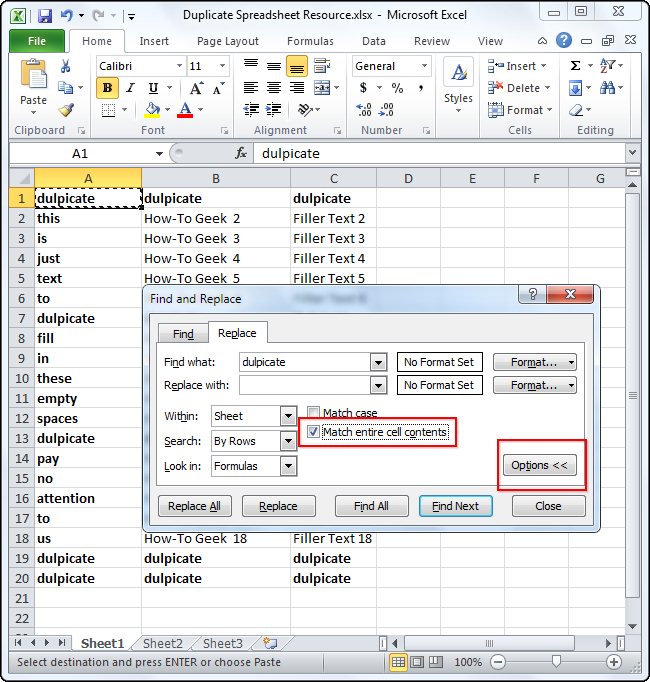Apply Accounting Number Format dollar icon
This screenshot has width=650, height=682.
(x=363, y=88)
